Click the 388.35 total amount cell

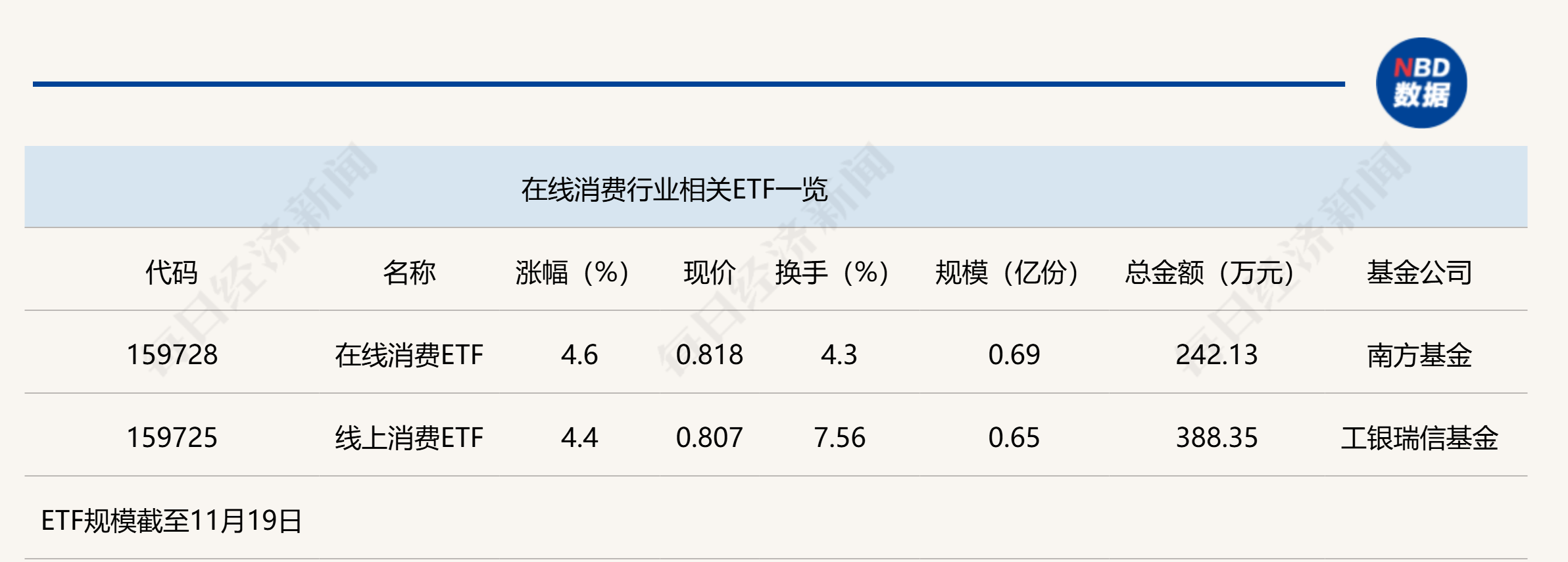1217,438
